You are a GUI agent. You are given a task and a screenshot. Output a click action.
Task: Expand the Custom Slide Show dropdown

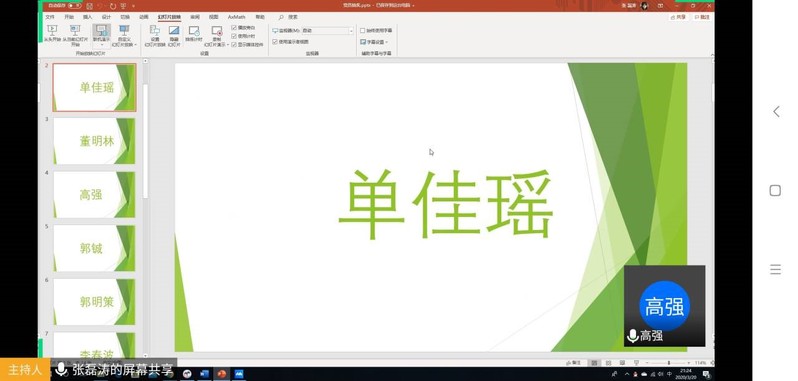click(x=124, y=36)
